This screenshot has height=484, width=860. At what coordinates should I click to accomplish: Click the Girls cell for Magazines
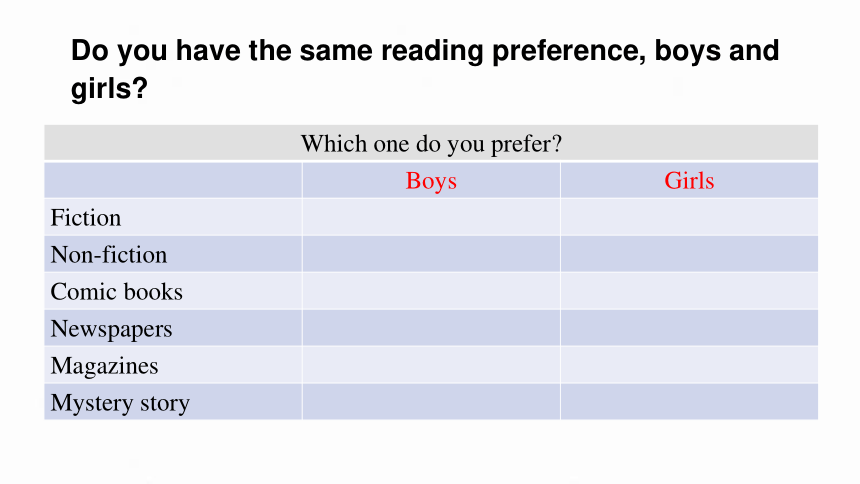point(689,365)
